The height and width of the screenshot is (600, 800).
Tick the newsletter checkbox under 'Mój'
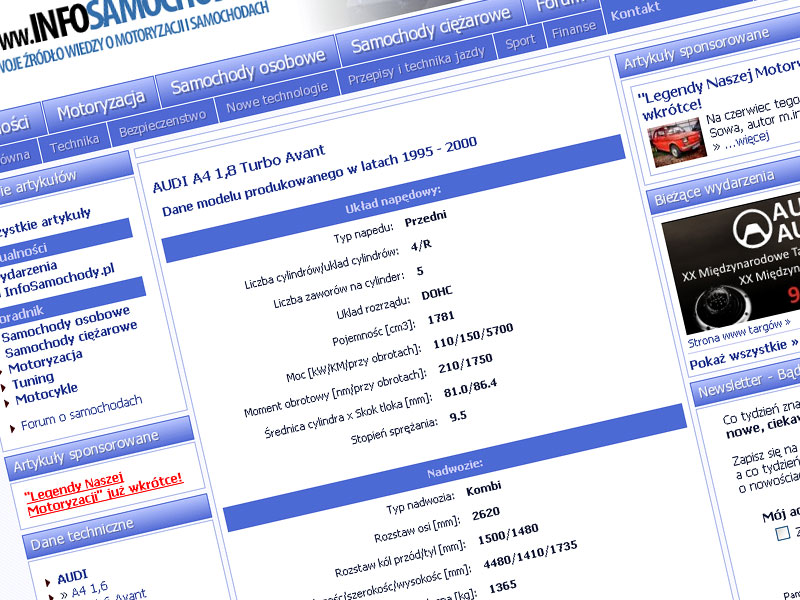click(x=782, y=533)
